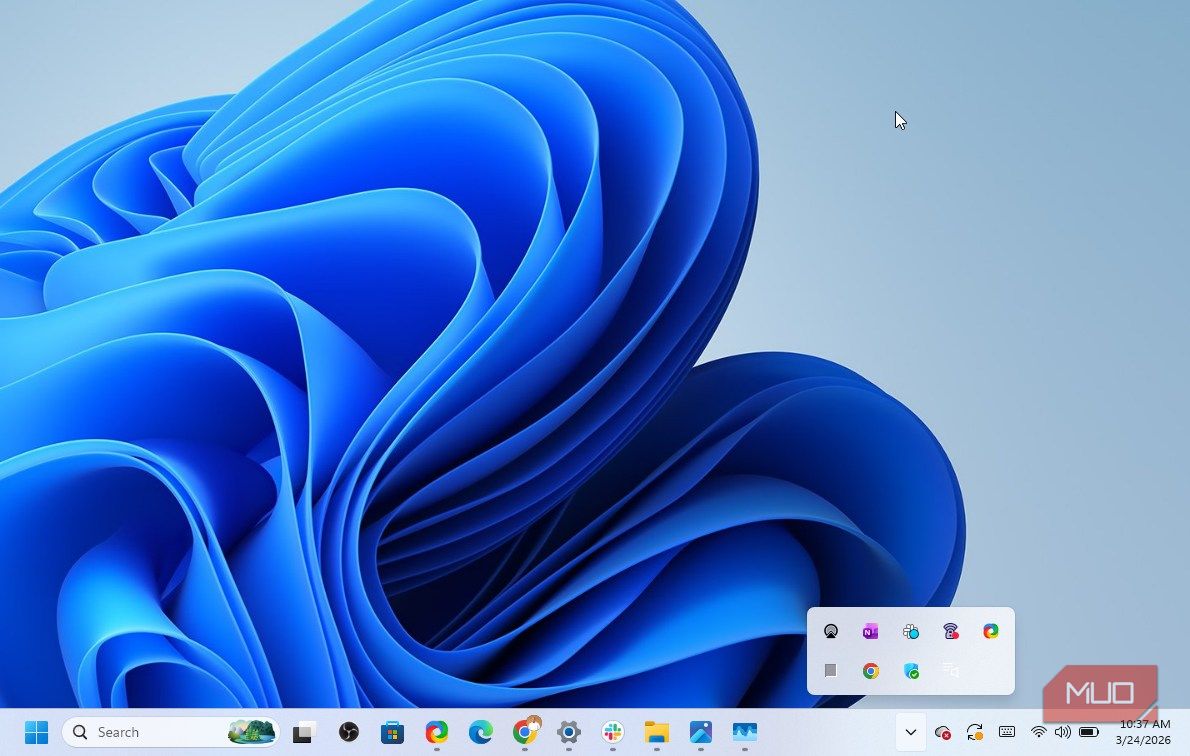Open Wi-Fi network settings in tray

tap(1039, 732)
